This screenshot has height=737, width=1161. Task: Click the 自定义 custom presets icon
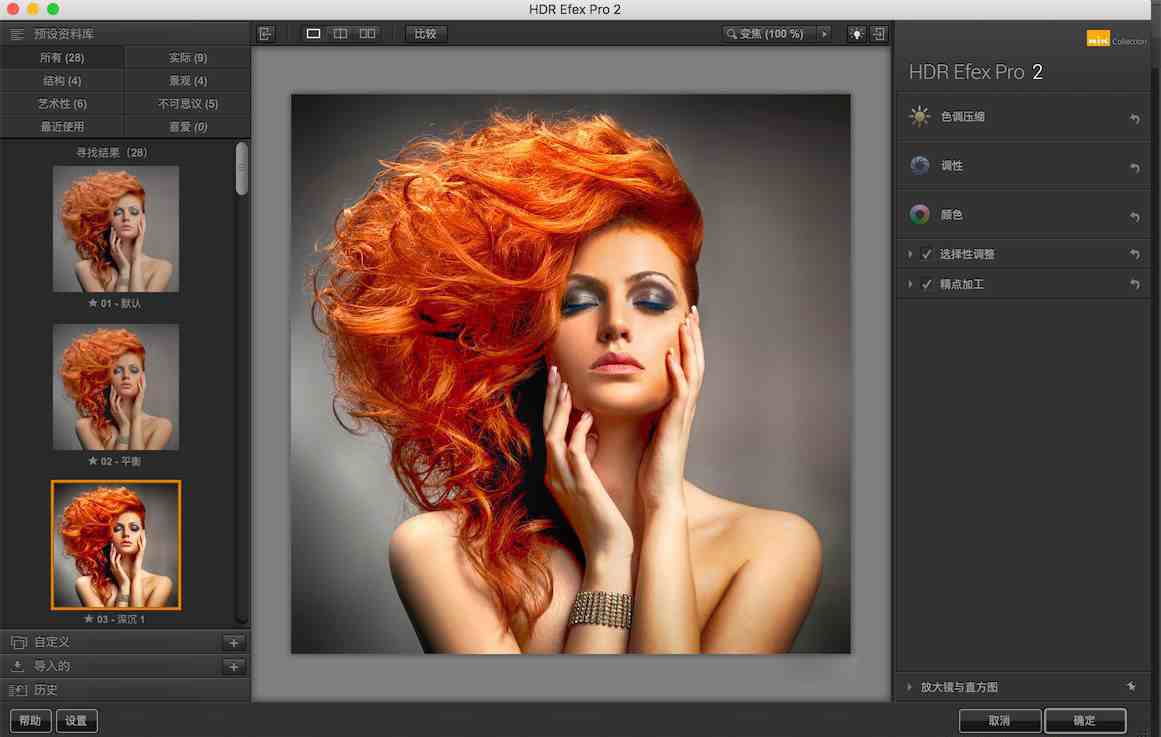pos(19,642)
